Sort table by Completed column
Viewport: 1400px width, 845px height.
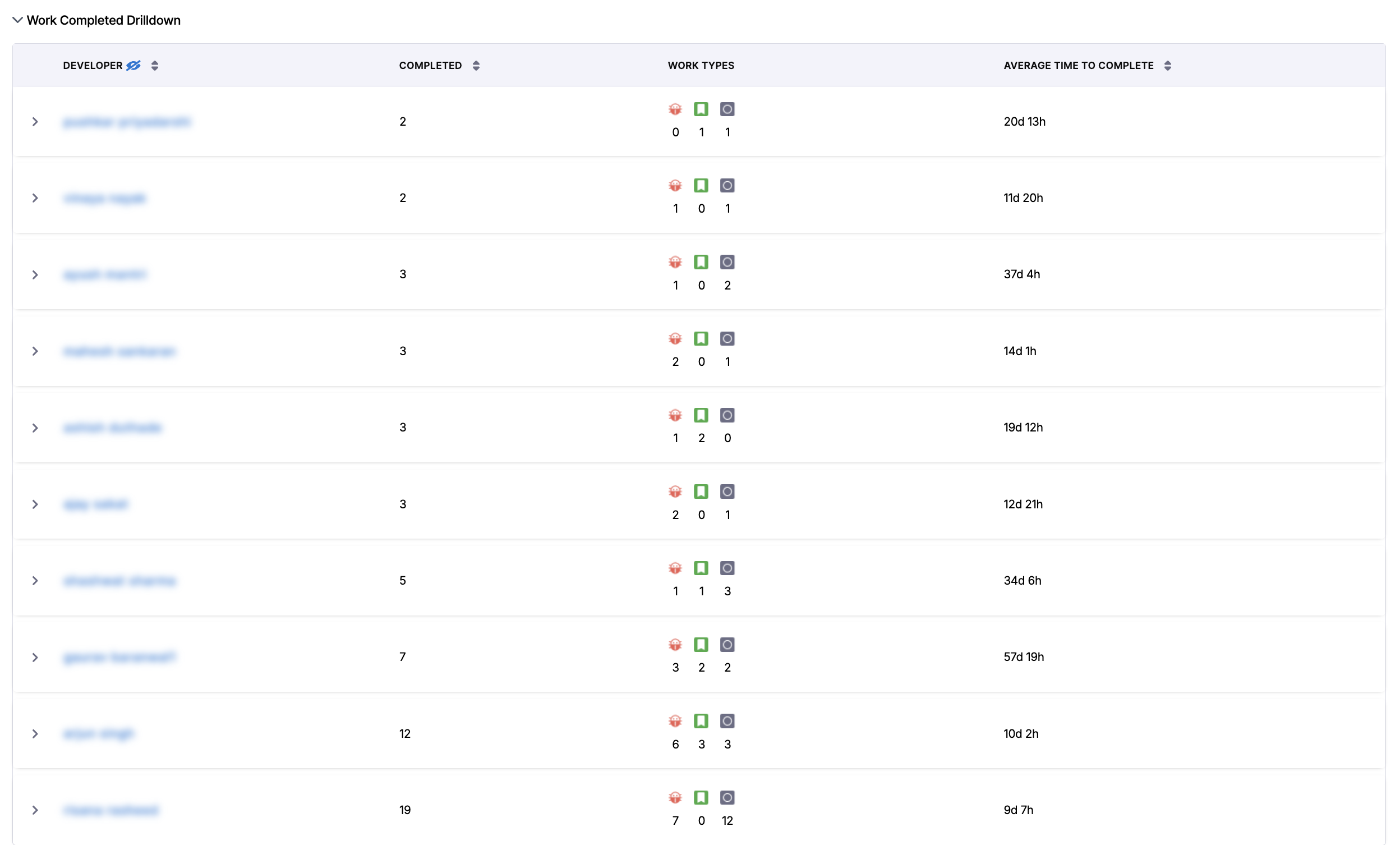point(476,65)
